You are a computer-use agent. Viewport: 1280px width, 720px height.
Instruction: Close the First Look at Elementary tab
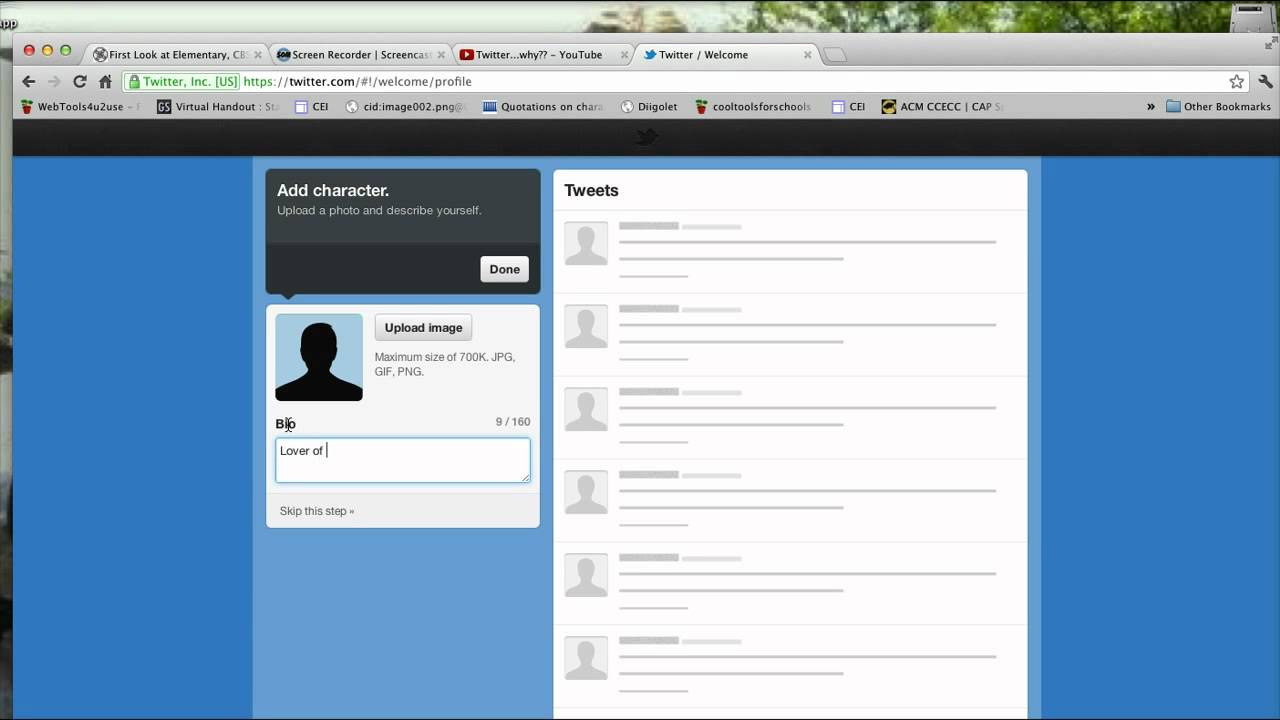tap(258, 55)
